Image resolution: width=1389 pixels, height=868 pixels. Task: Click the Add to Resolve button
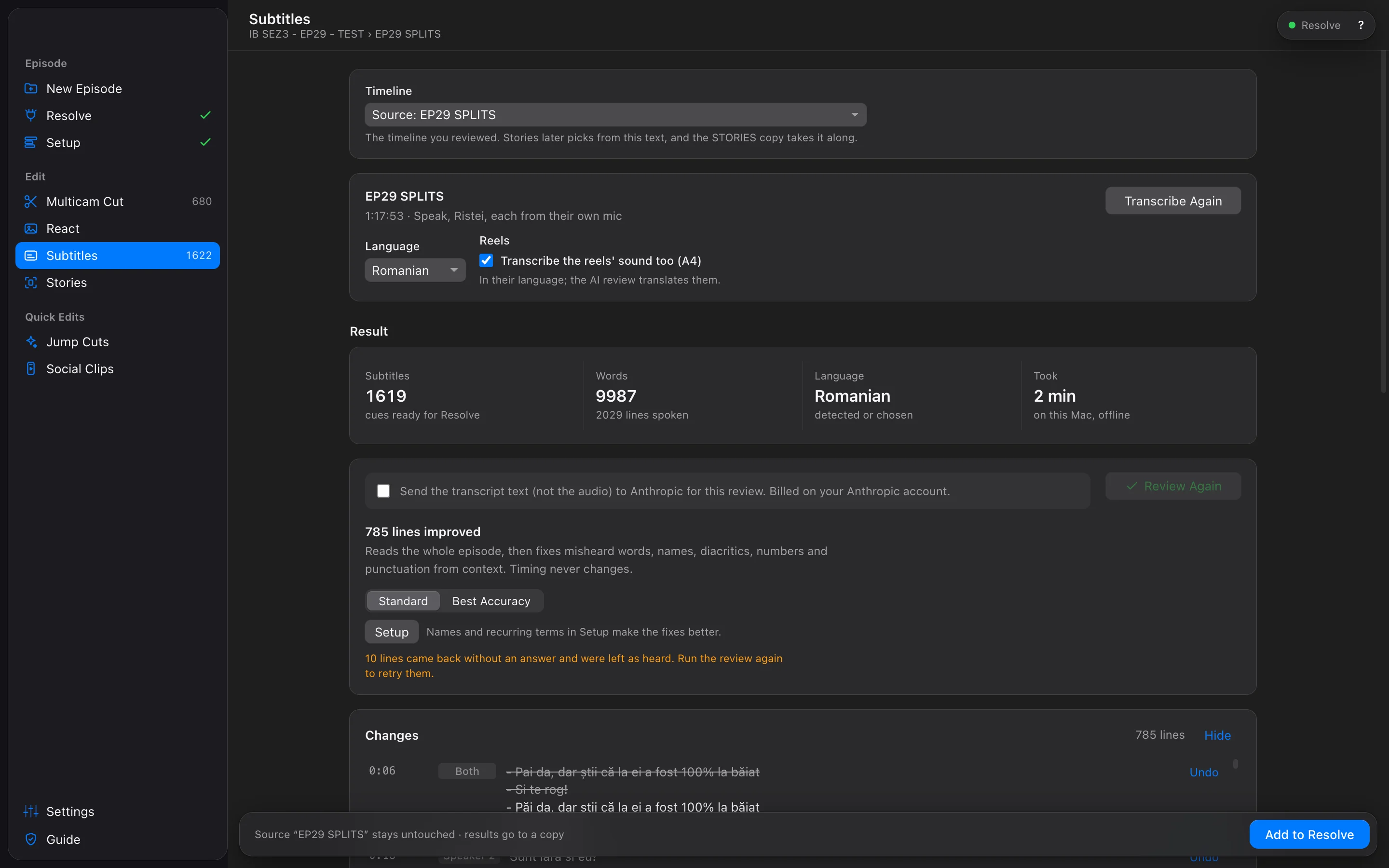point(1309,834)
